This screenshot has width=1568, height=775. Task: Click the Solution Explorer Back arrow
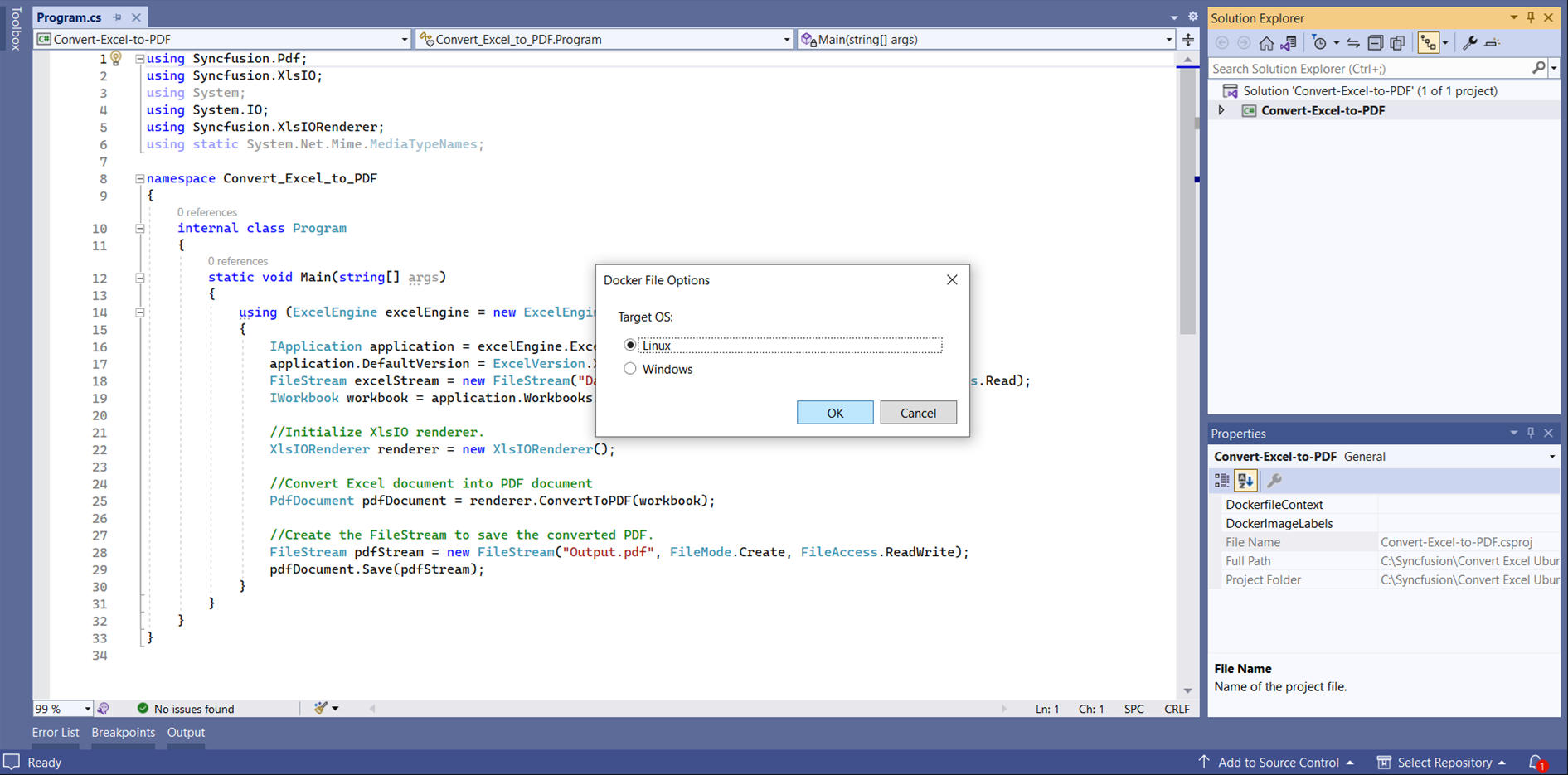(1221, 43)
